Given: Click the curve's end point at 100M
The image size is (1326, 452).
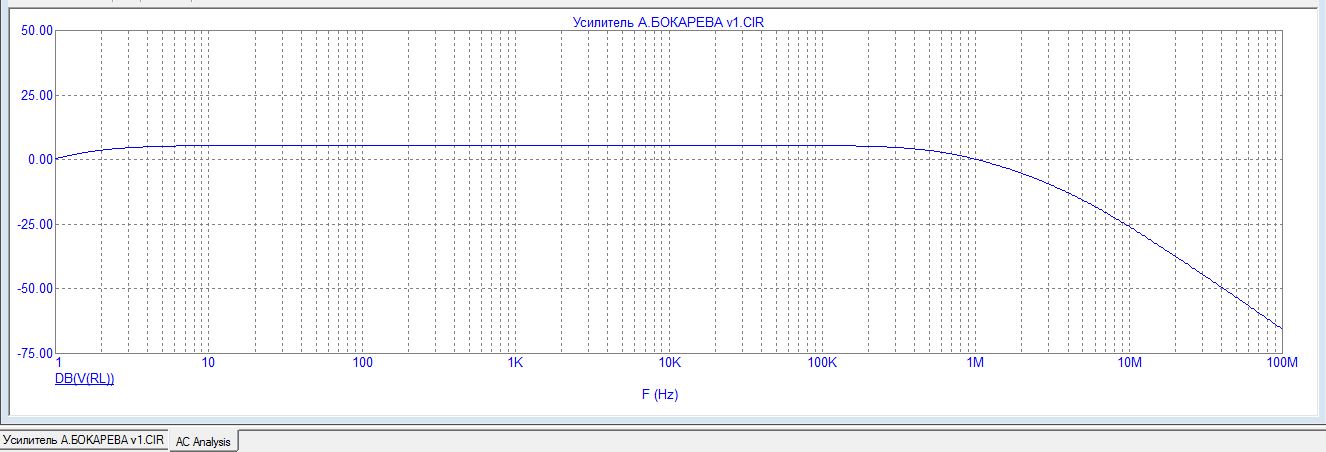Looking at the screenshot, I should [x=1281, y=328].
